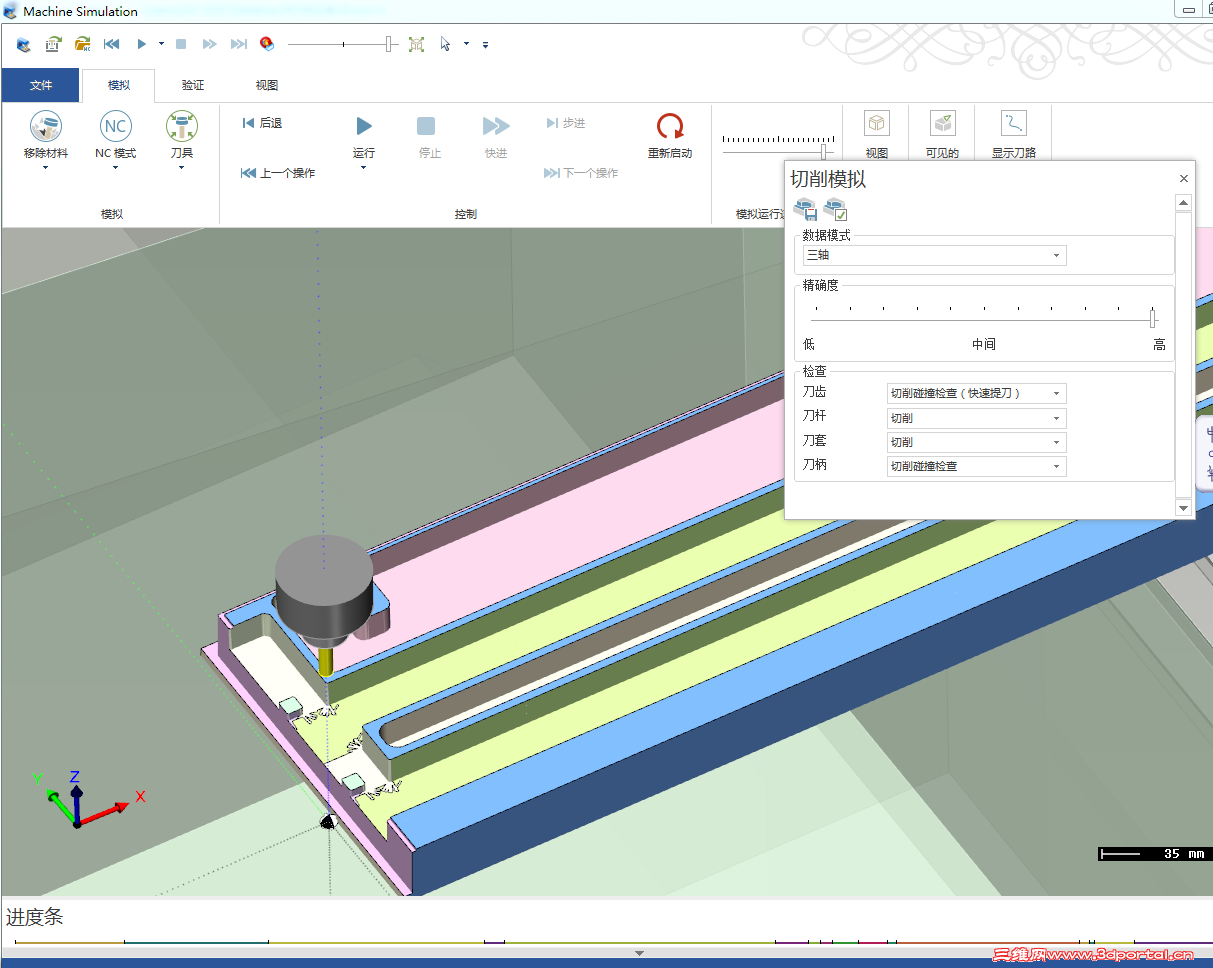Click the 视图 cube icon in ribbon
The image size is (1213, 968).
point(877,124)
